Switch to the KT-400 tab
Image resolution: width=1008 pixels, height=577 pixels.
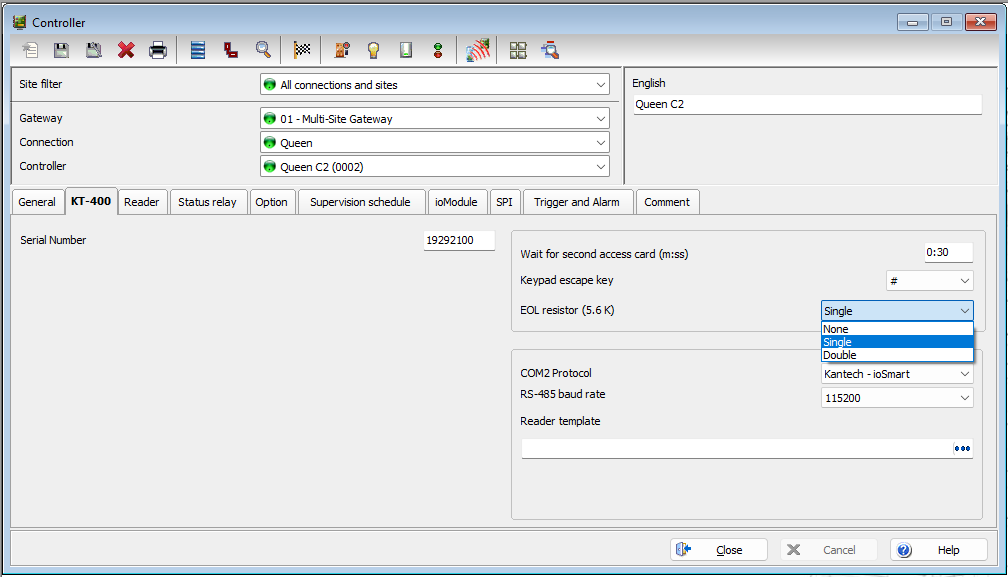(91, 201)
